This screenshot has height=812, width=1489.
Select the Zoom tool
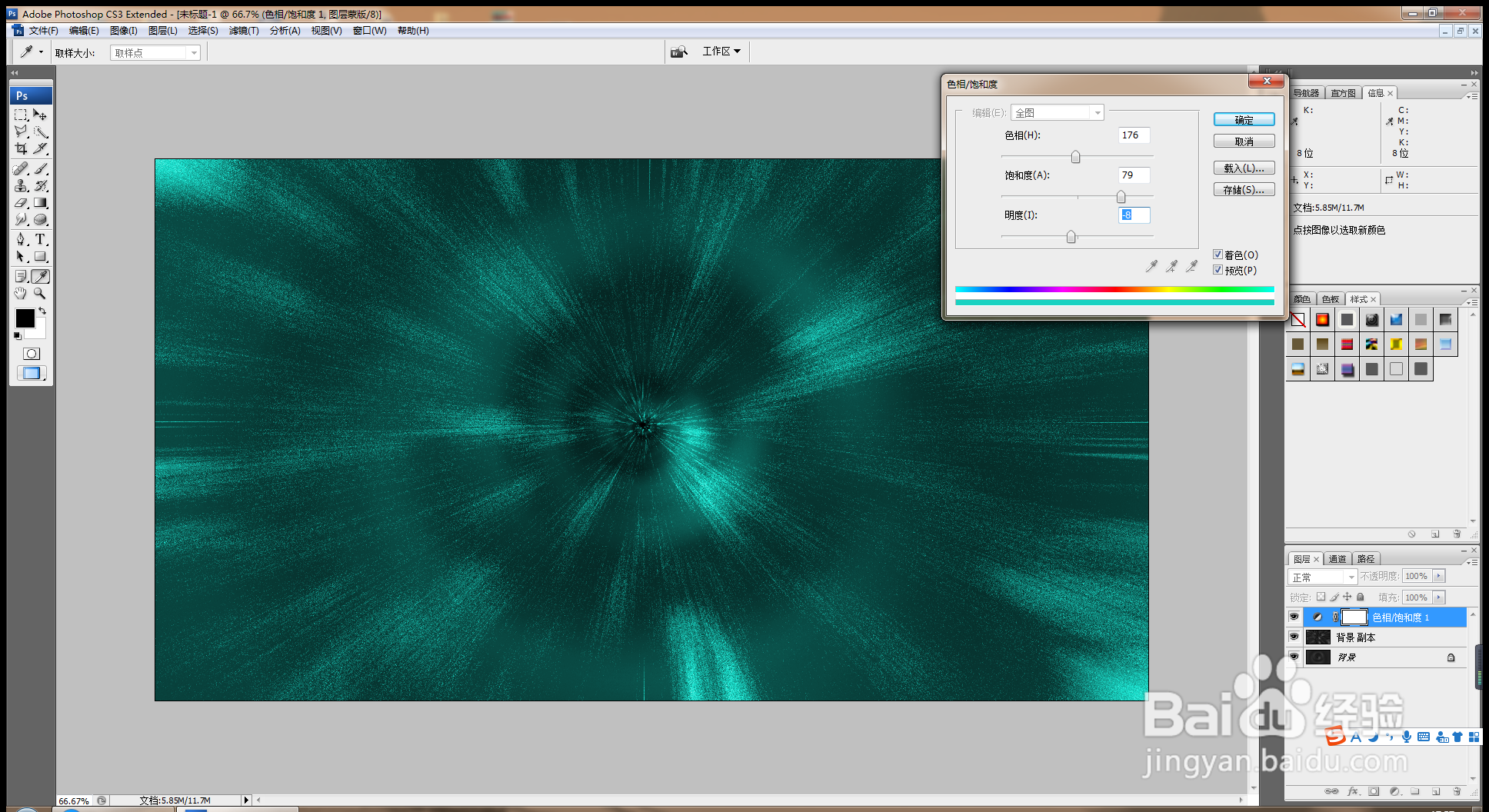tap(41, 293)
